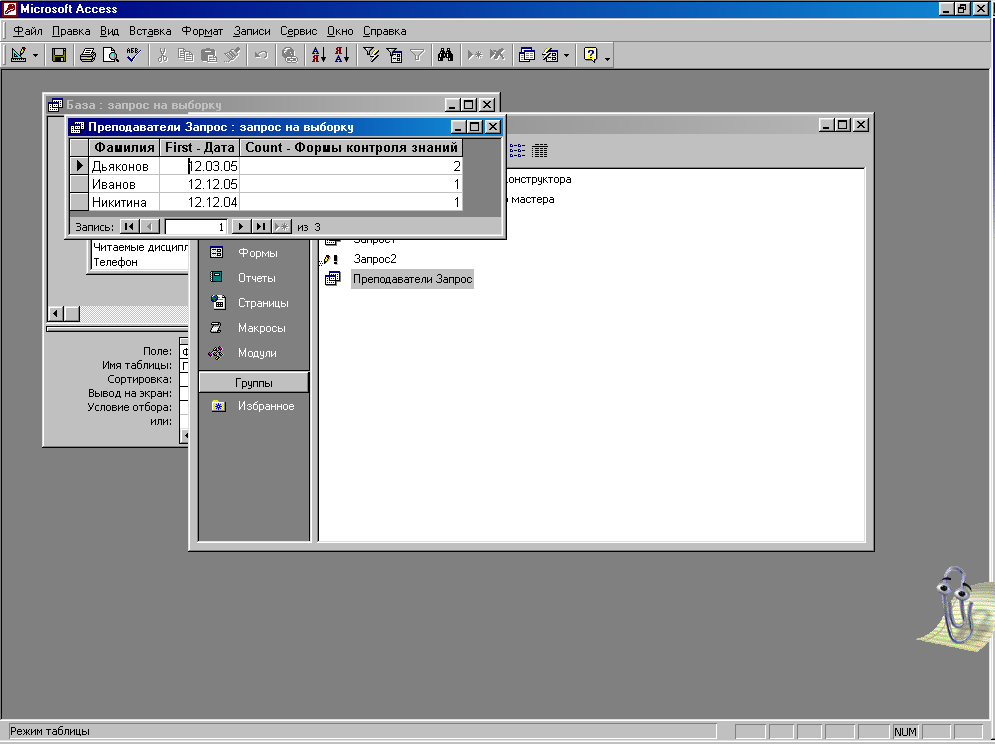Paste with the clipboard icon
The height and width of the screenshot is (744, 995).
click(209, 55)
